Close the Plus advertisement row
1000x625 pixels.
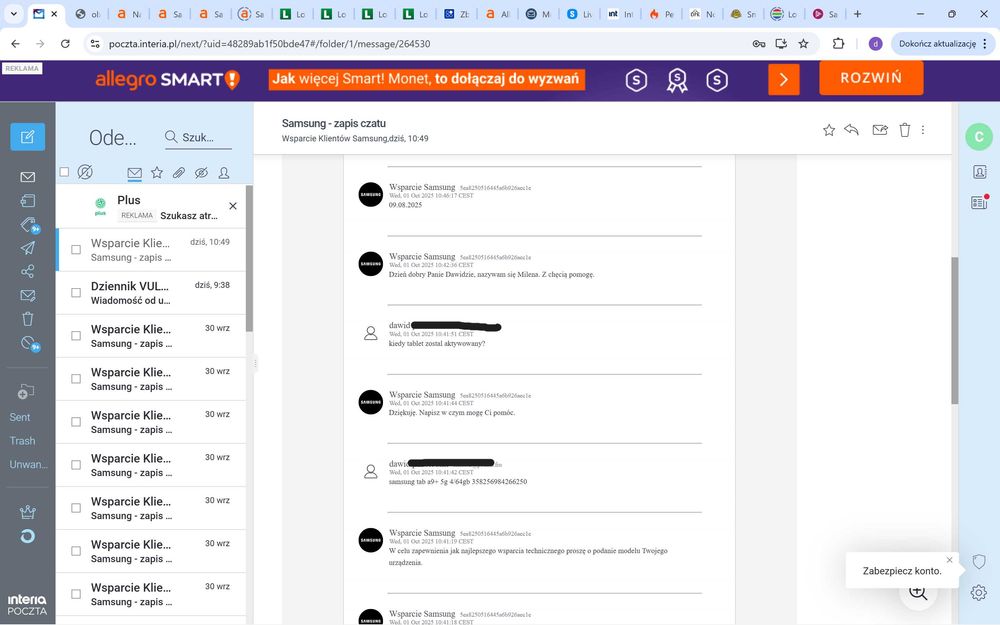pos(233,206)
